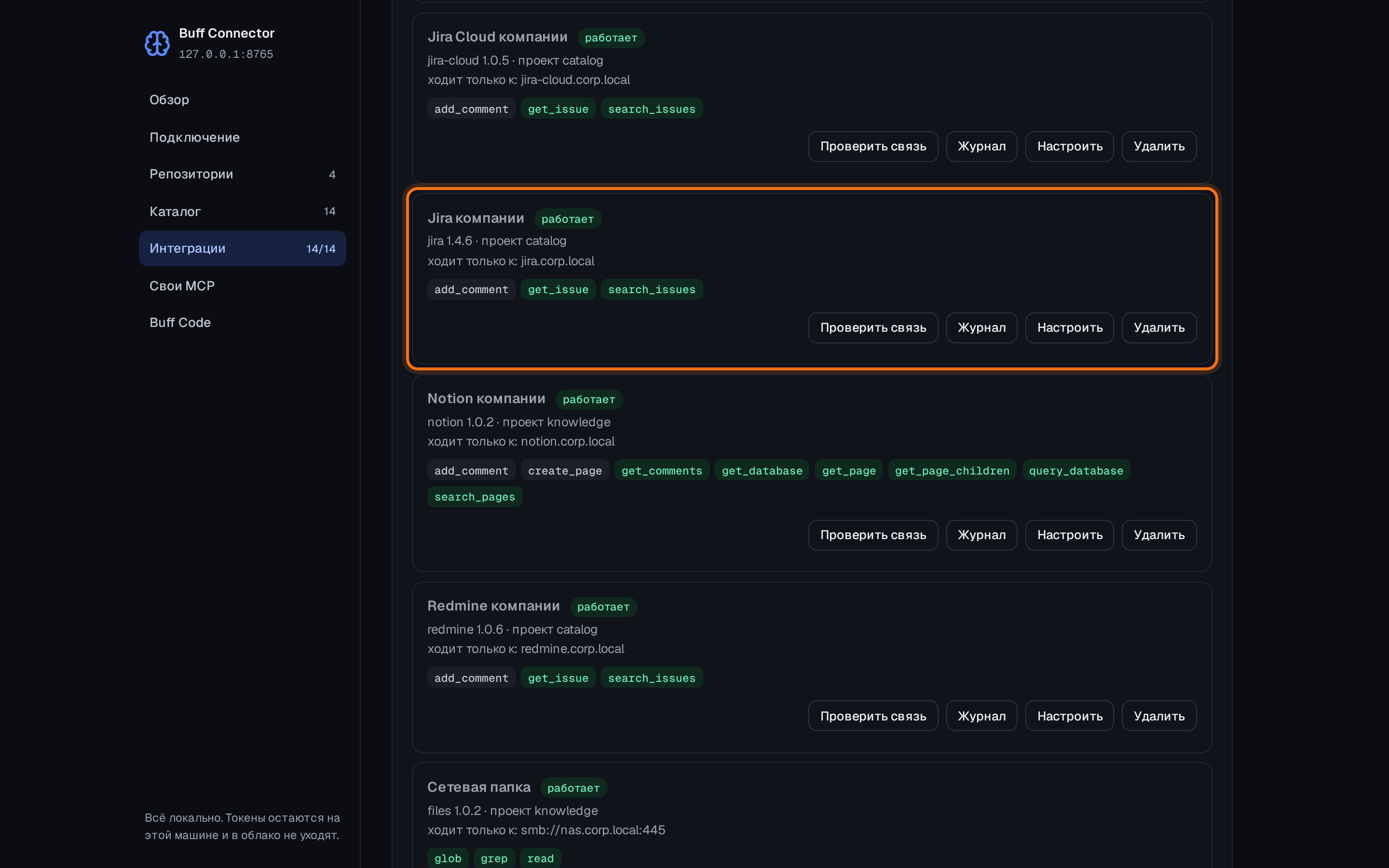Click the read tag in Сетевая папка
The width and height of the screenshot is (1389, 868).
pos(540,858)
